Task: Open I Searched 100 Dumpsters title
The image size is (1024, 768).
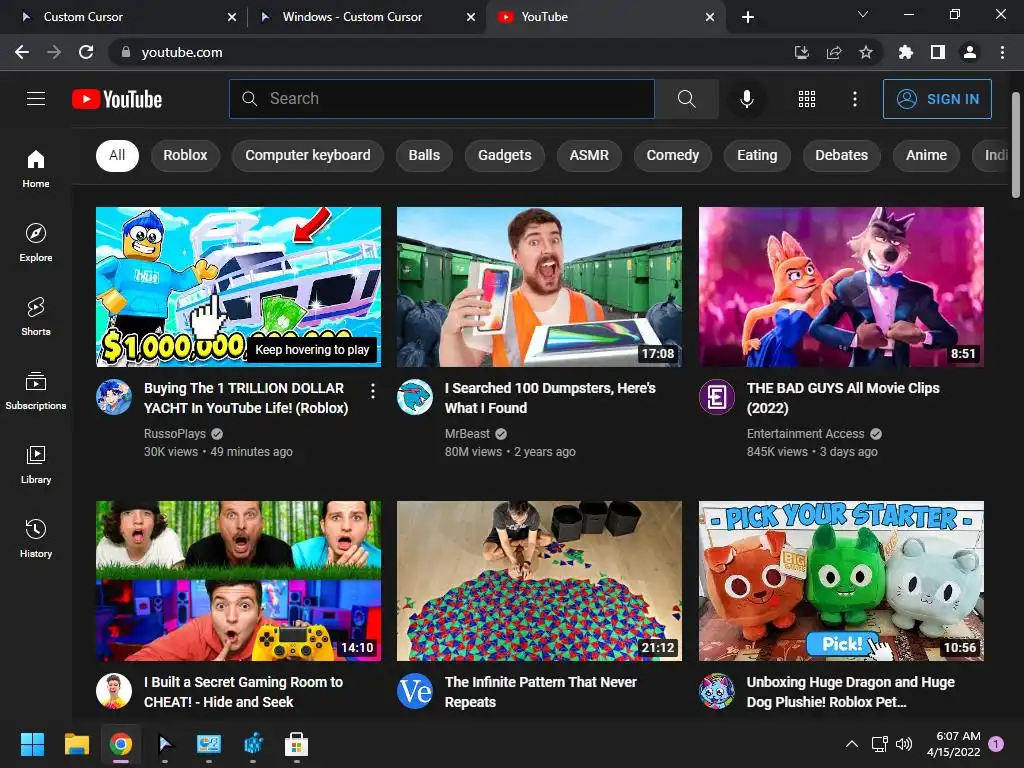Action: pos(550,398)
